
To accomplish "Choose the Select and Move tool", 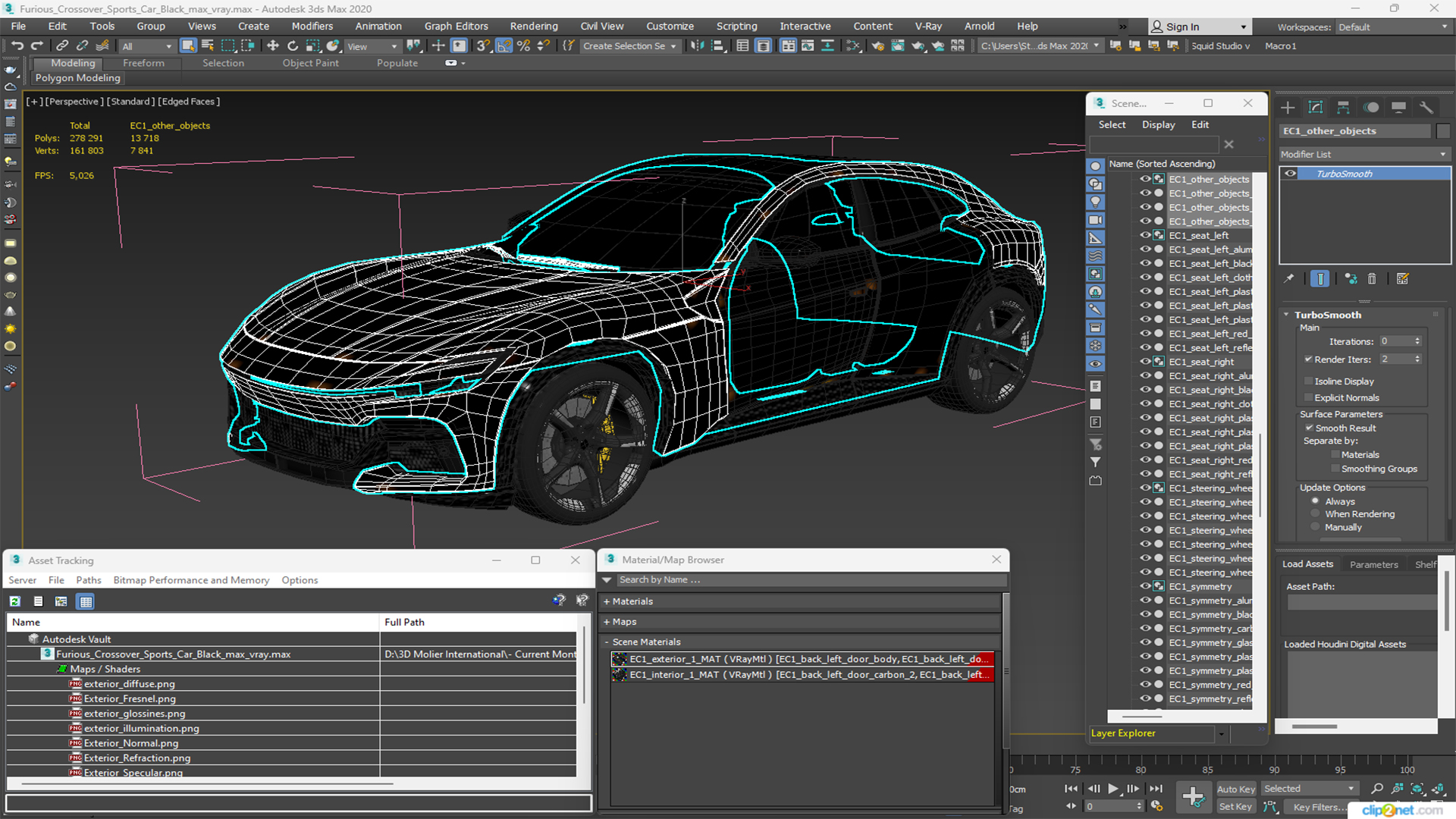I will (273, 46).
